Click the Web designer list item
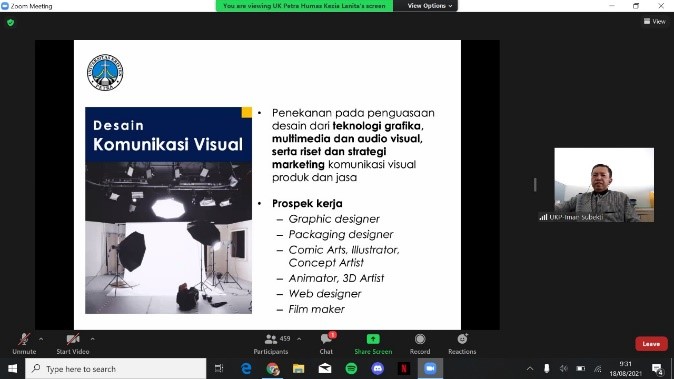 (325, 293)
